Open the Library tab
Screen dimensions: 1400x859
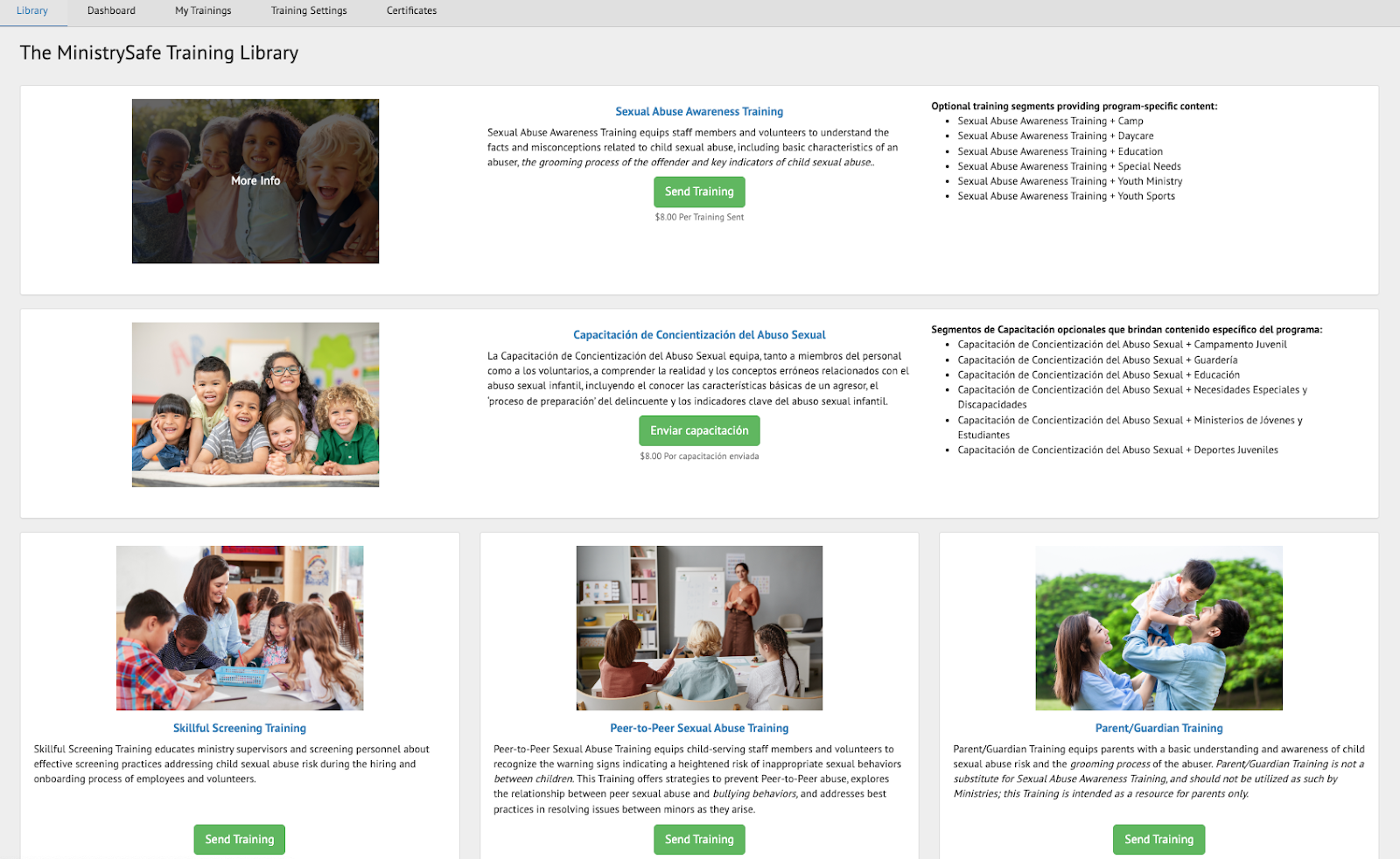pos(32,11)
